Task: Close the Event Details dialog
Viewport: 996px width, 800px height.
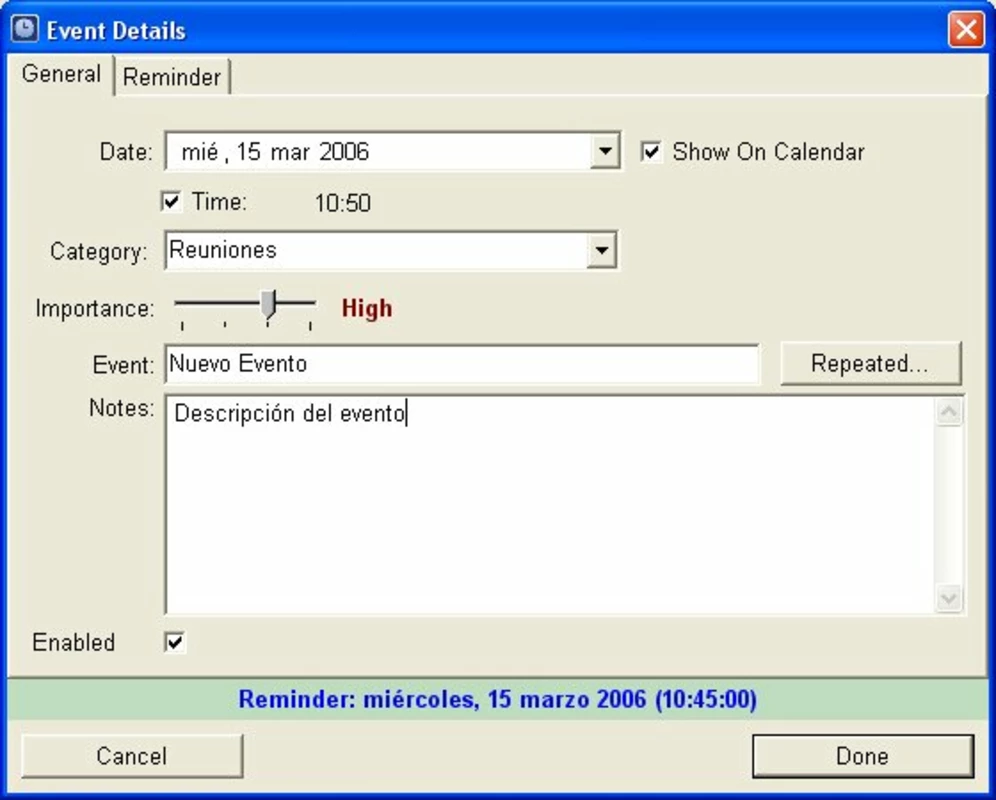Action: pos(966,29)
